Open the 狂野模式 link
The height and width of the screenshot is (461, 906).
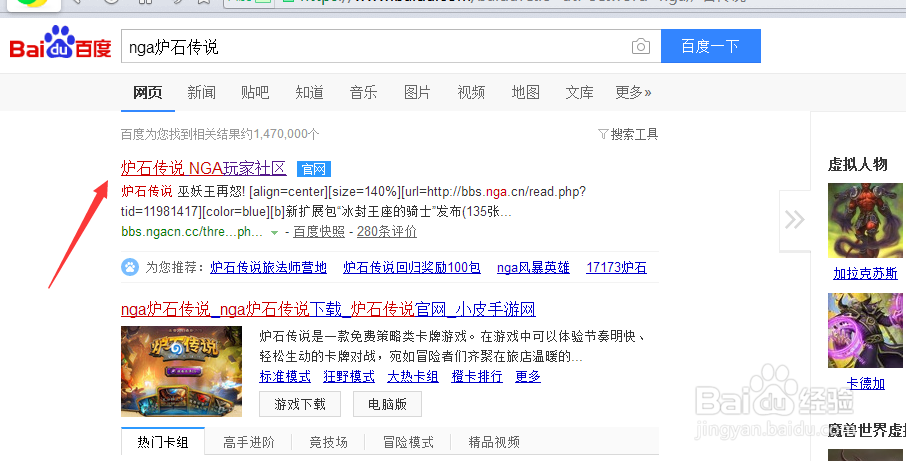pyautogui.click(x=349, y=377)
